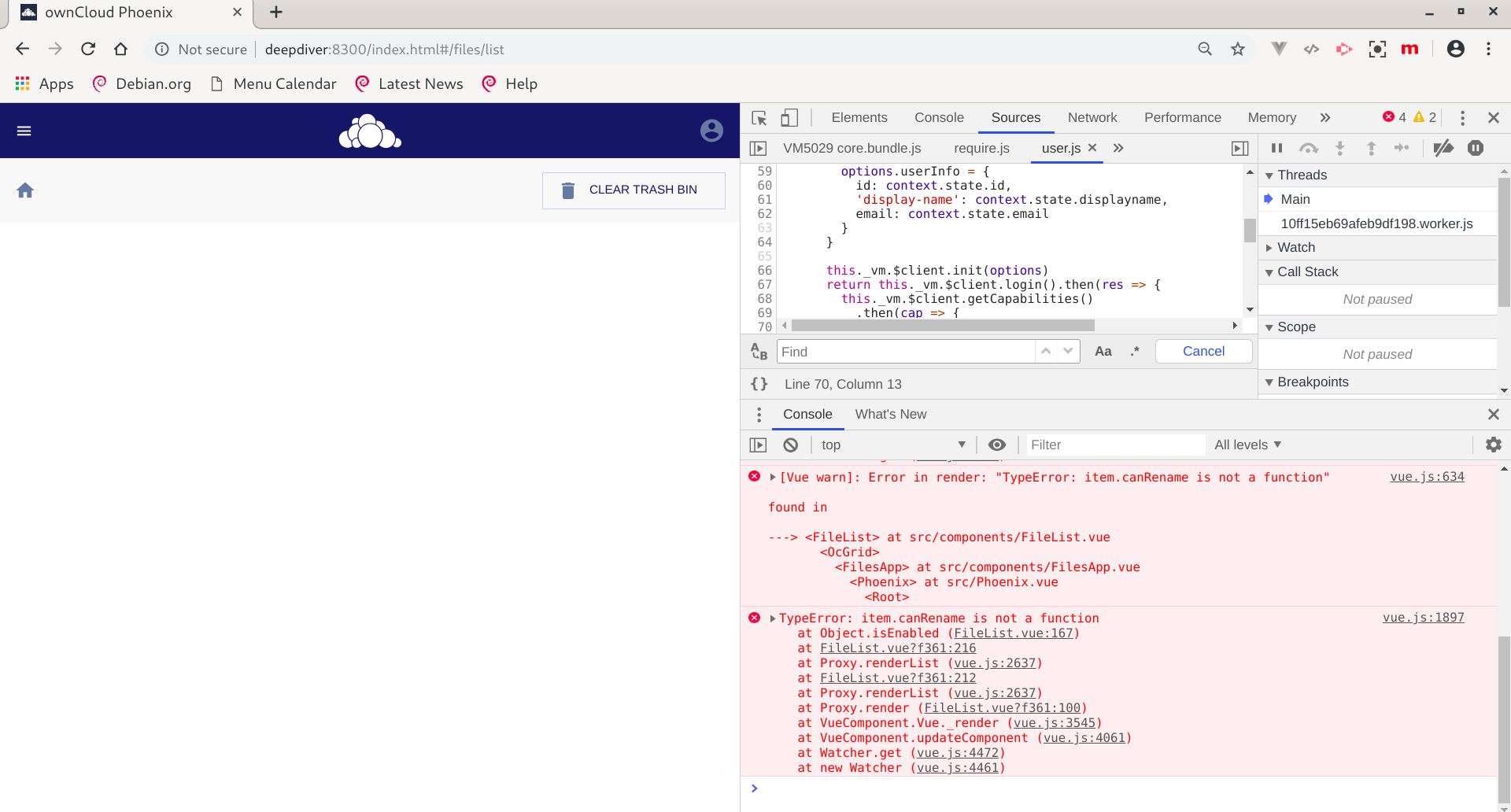Image resolution: width=1511 pixels, height=812 pixels.
Task: Clear the console with the clear icon
Action: (x=790, y=445)
